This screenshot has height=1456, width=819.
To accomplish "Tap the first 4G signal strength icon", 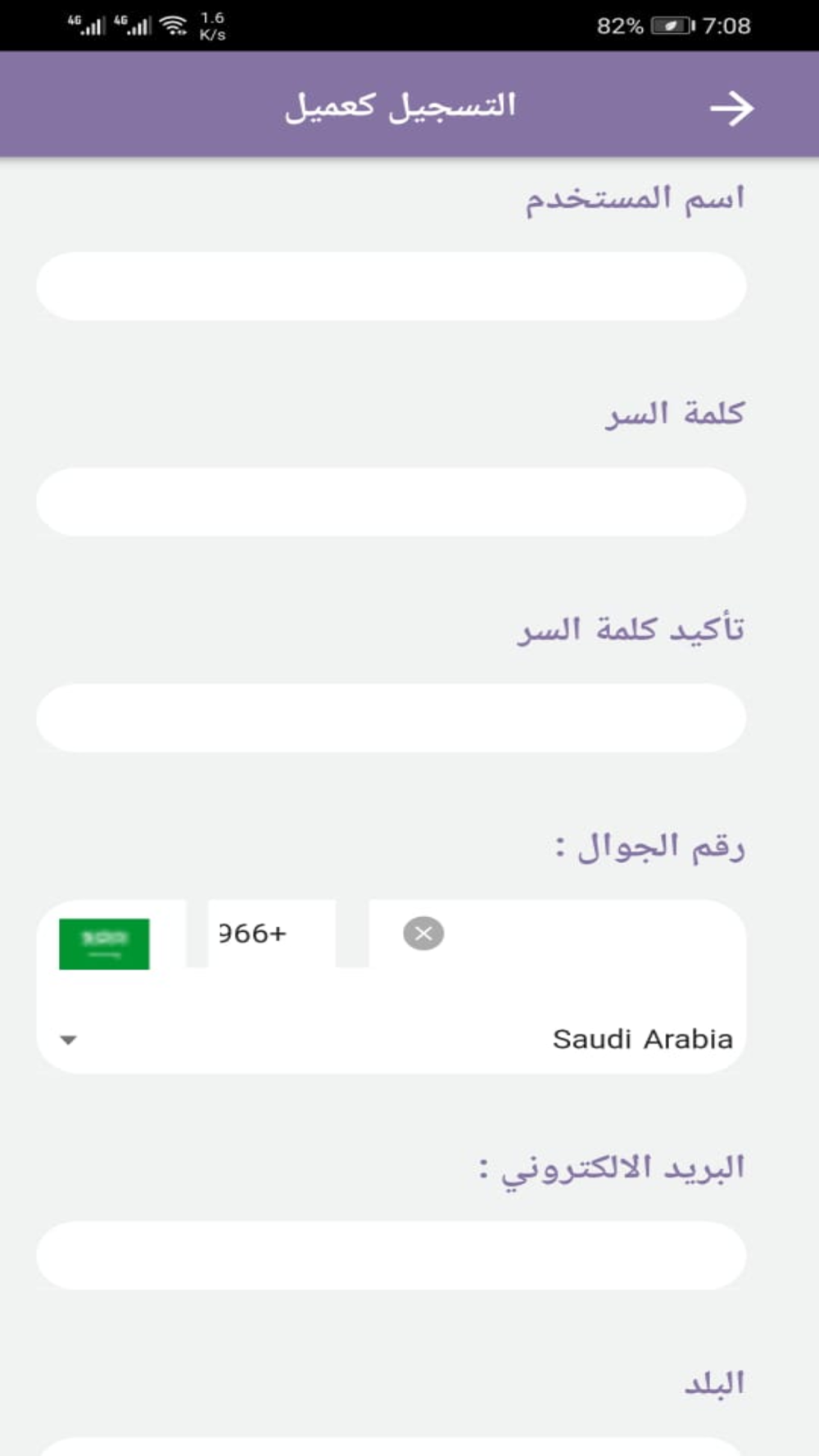I will pyautogui.click(x=86, y=25).
